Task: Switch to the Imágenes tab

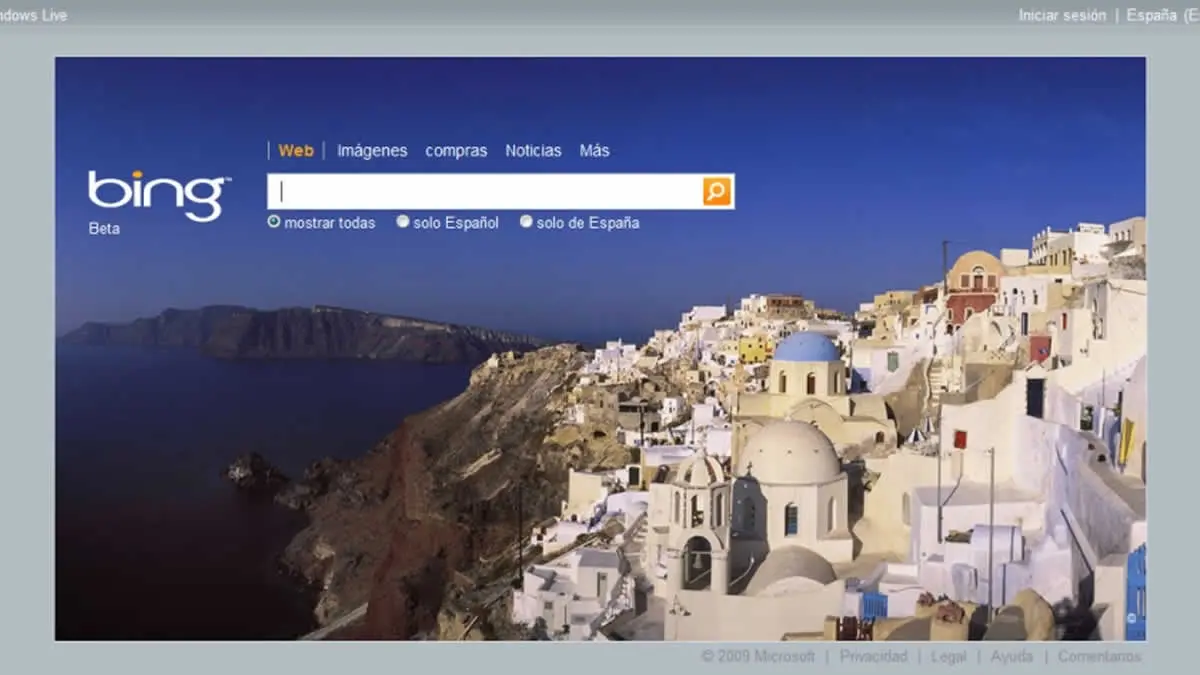Action: click(372, 151)
